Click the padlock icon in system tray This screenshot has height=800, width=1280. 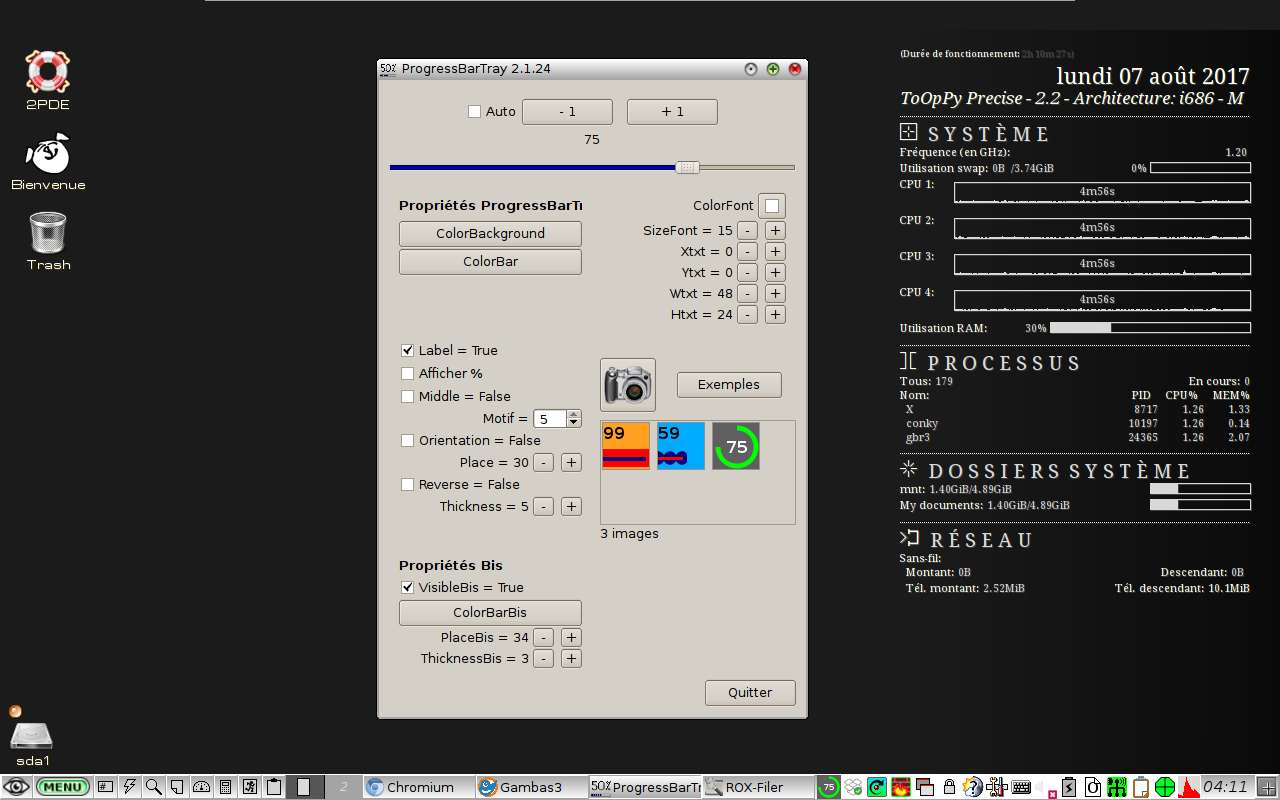pos(949,787)
